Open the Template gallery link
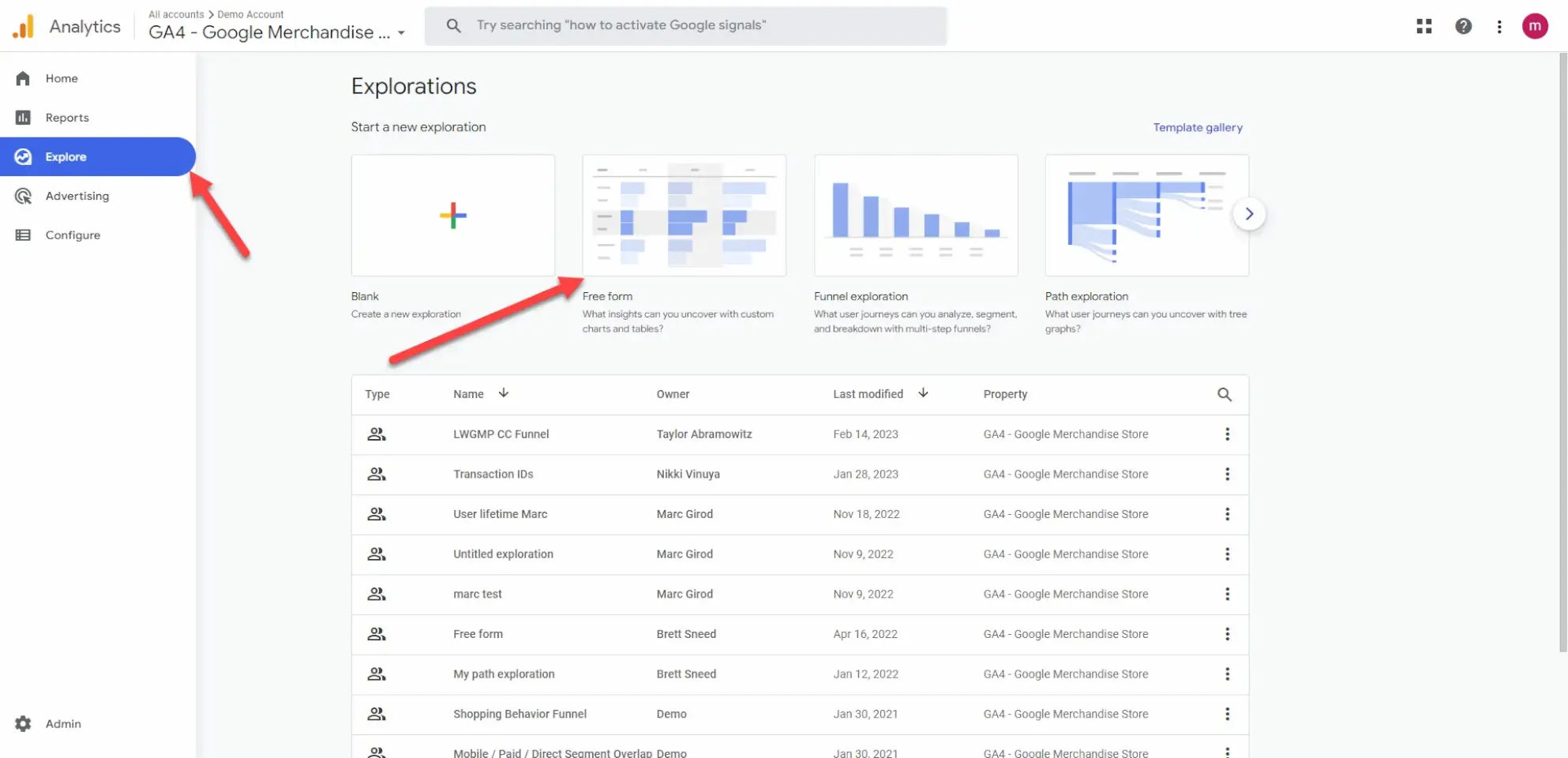1568x758 pixels. pos(1197,127)
